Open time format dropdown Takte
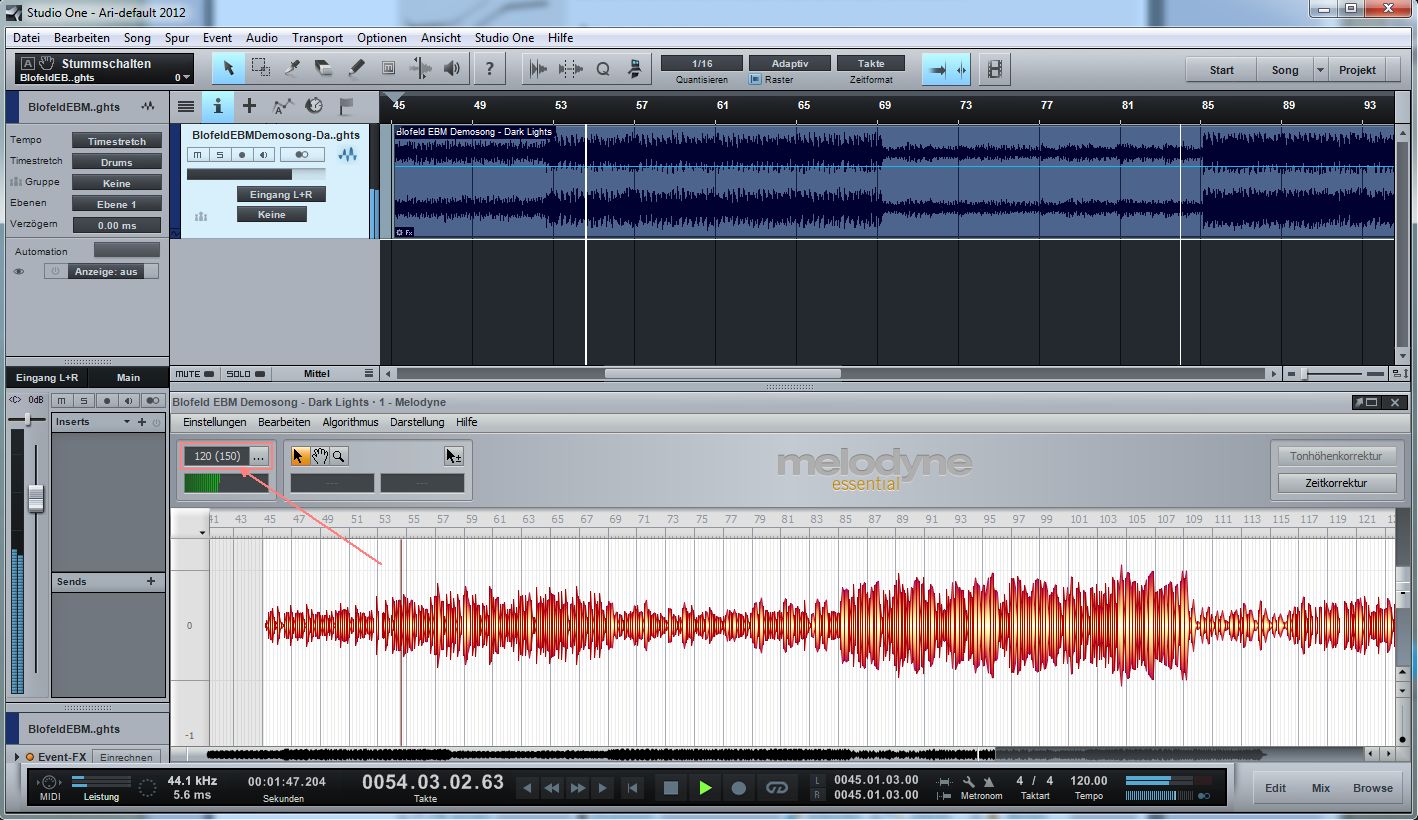1418x820 pixels. coord(870,63)
